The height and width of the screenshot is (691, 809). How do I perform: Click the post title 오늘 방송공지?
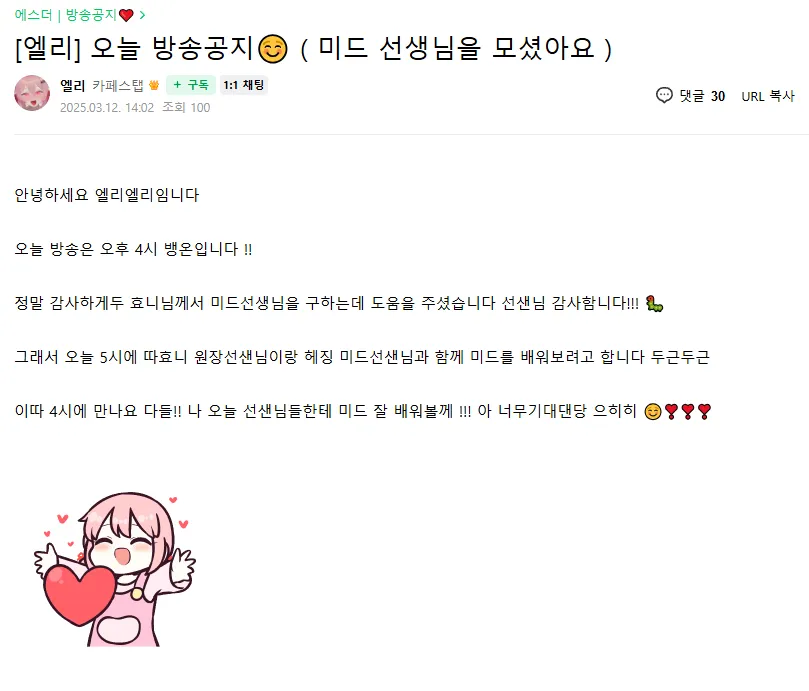coord(171,49)
